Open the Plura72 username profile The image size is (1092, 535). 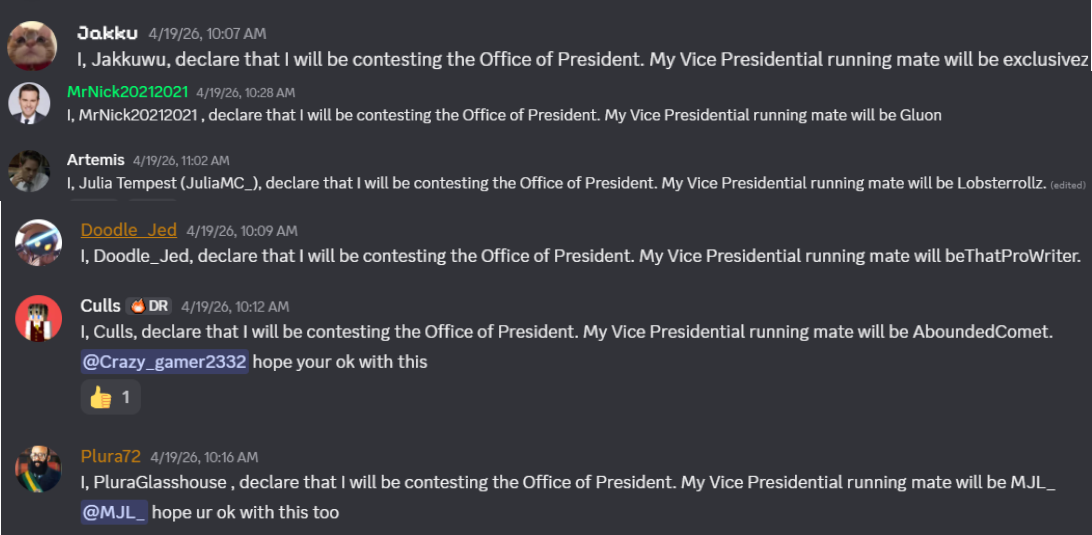[x=111, y=457]
